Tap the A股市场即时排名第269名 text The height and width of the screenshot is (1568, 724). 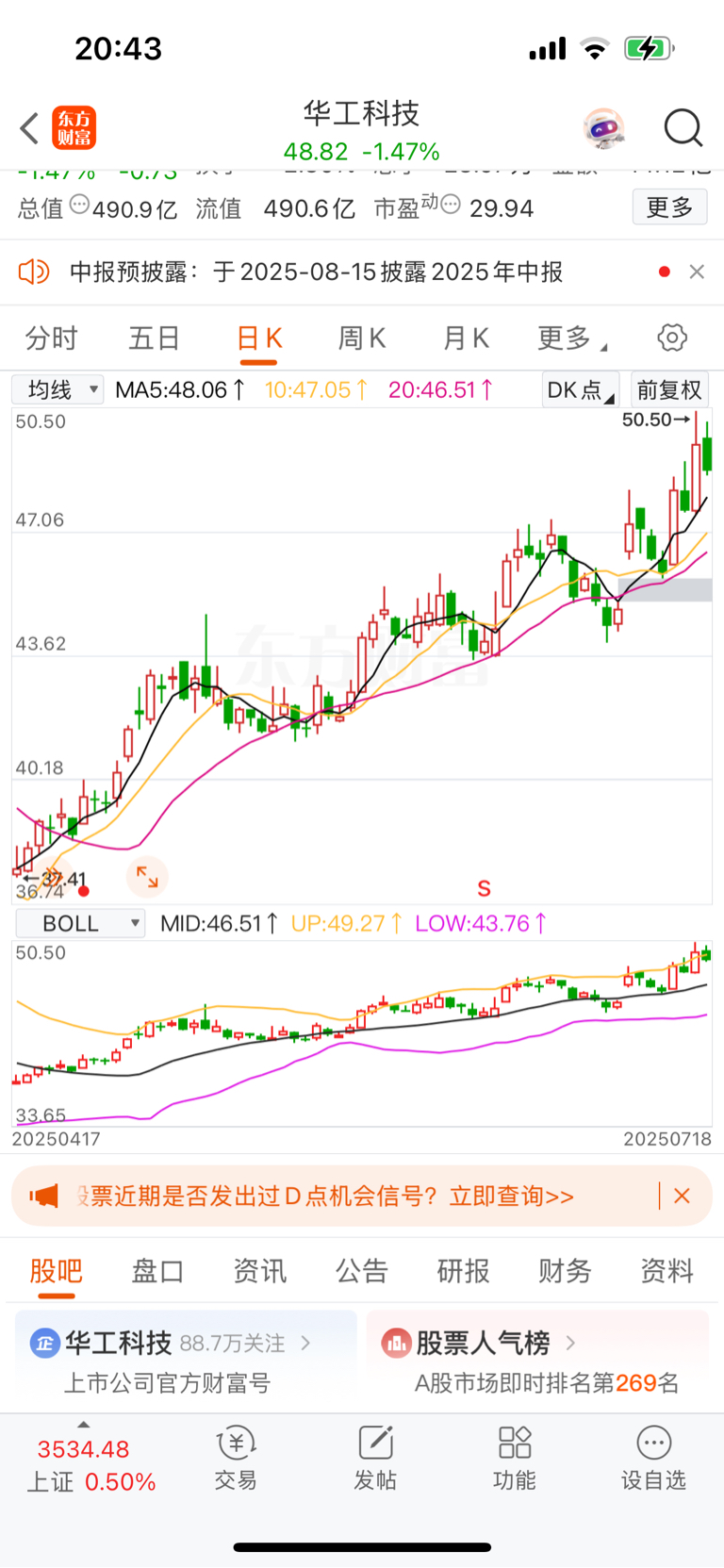pyautogui.click(x=547, y=1383)
